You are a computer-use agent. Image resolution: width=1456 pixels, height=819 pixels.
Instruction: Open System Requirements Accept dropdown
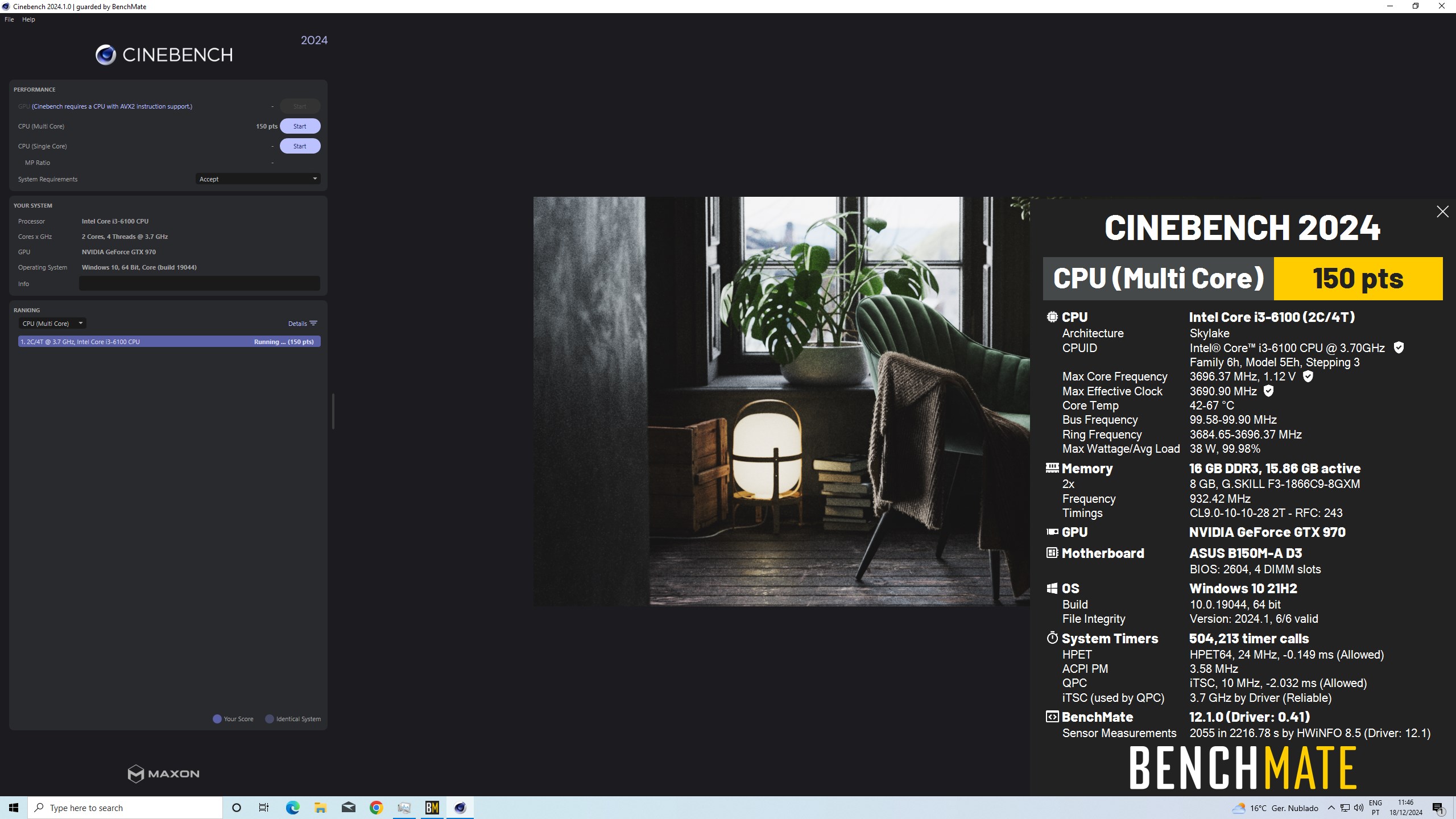point(258,179)
